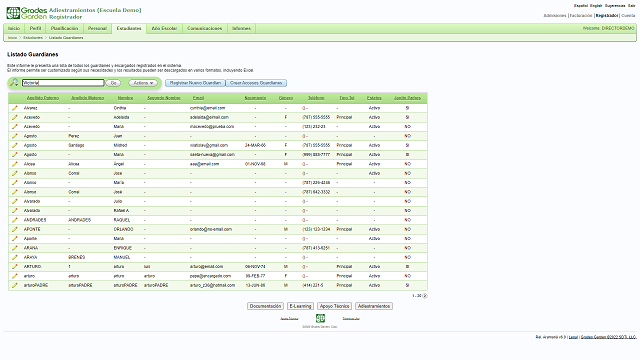
Task: Click the Salir logout link
Action: click(631, 6)
